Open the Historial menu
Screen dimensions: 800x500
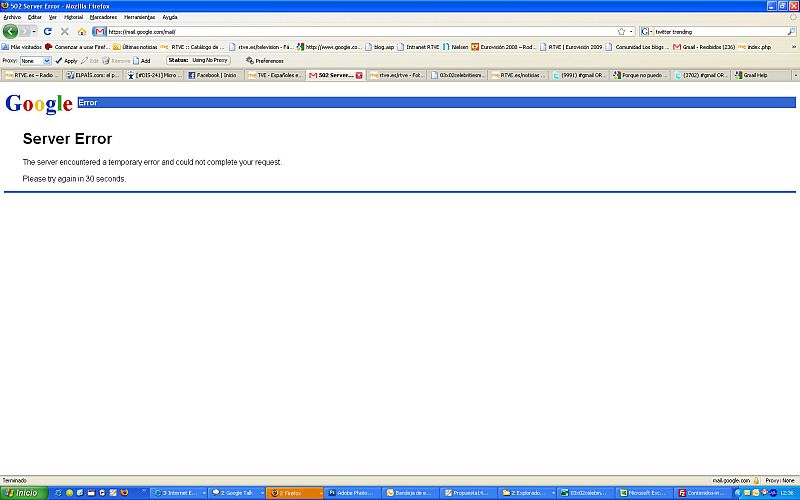click(x=73, y=17)
